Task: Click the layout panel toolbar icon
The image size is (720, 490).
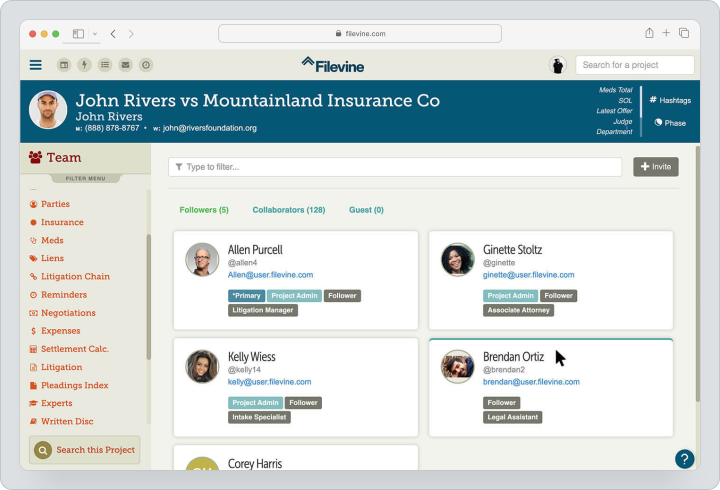Action: (x=64, y=65)
